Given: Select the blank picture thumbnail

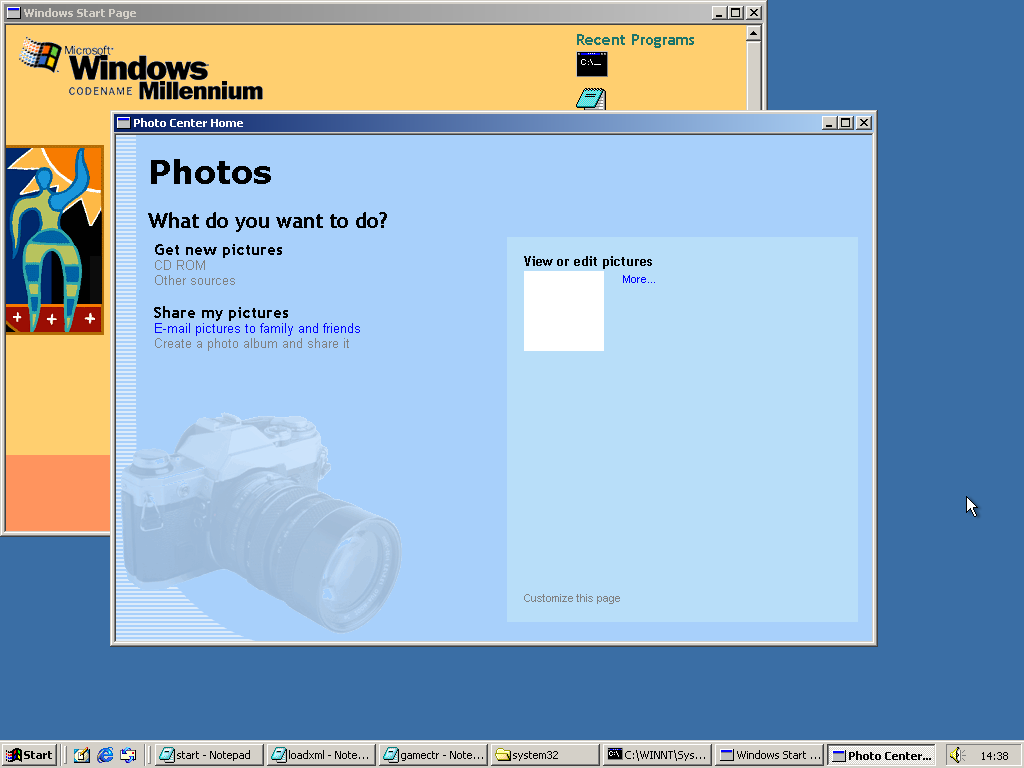Looking at the screenshot, I should (564, 311).
